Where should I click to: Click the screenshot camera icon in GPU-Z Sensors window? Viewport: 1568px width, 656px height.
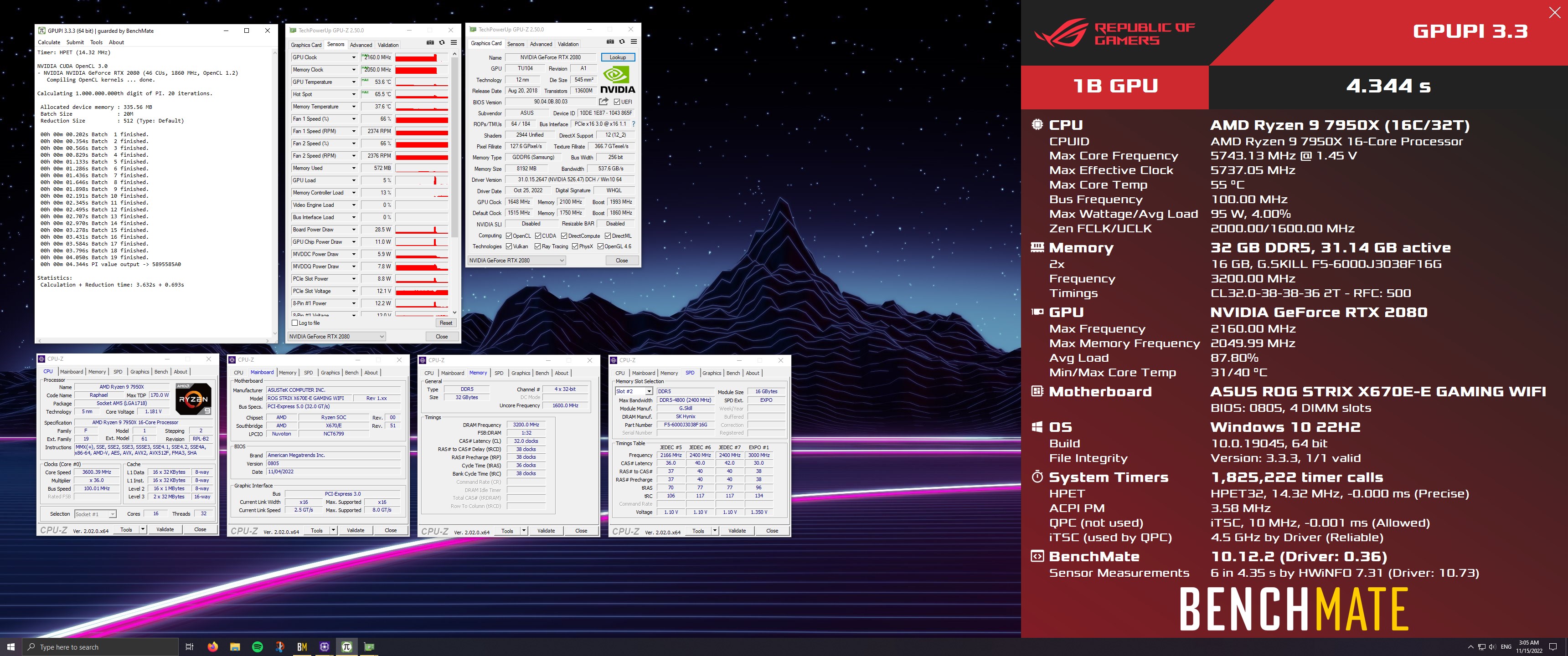[x=430, y=43]
